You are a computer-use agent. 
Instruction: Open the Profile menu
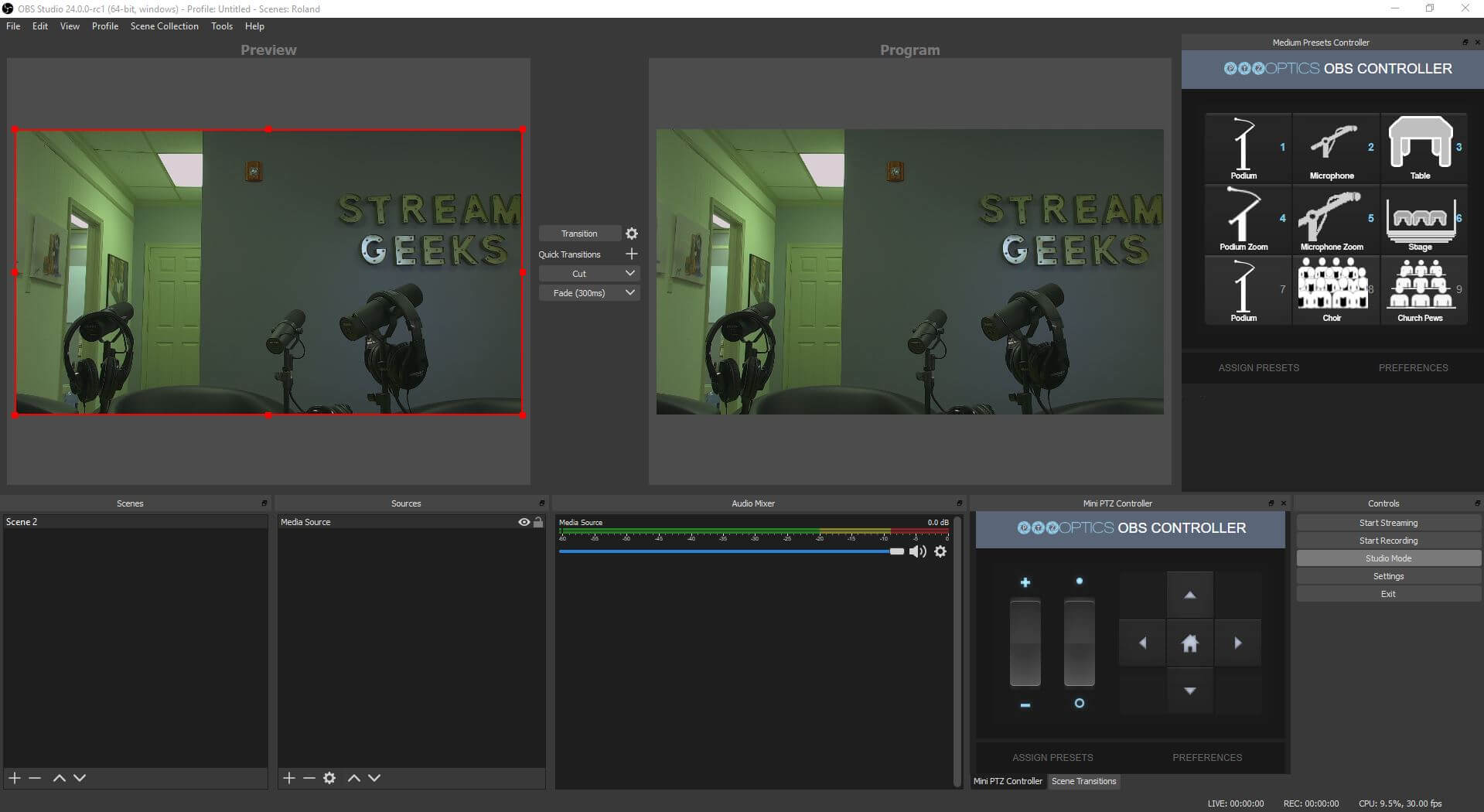[105, 26]
